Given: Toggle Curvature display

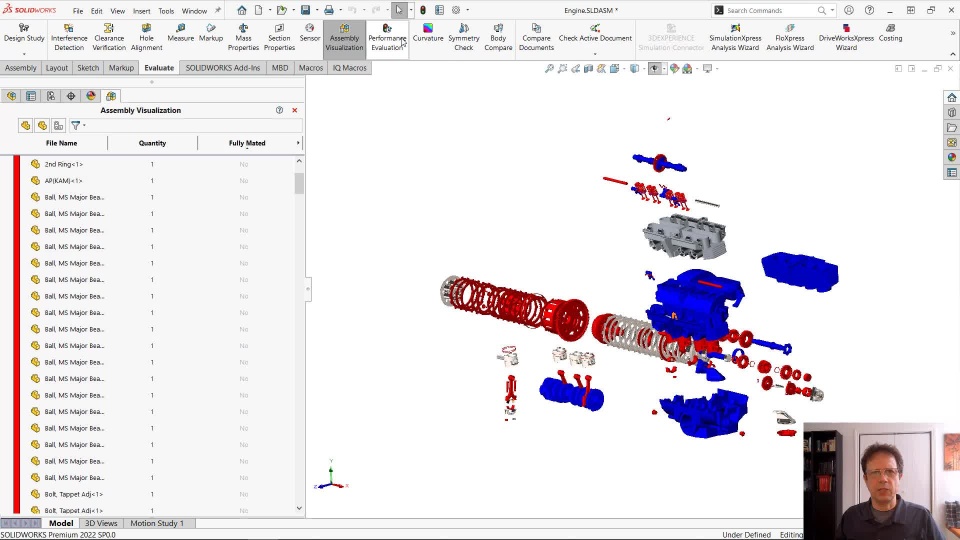Looking at the screenshot, I should pos(428,33).
